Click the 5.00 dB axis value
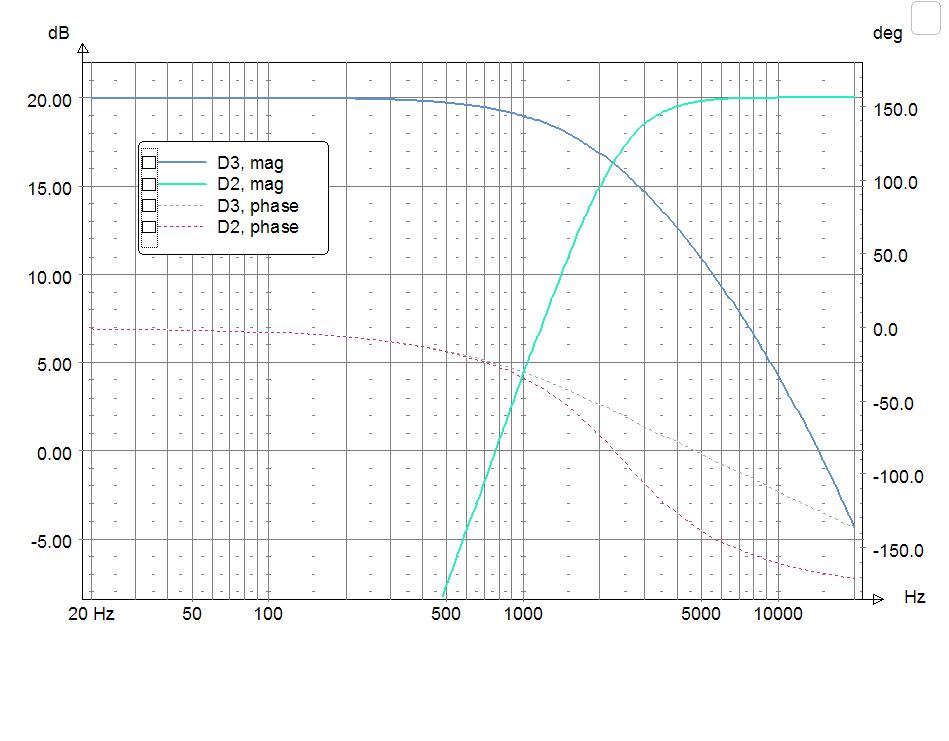The image size is (949, 741). click(x=54, y=365)
